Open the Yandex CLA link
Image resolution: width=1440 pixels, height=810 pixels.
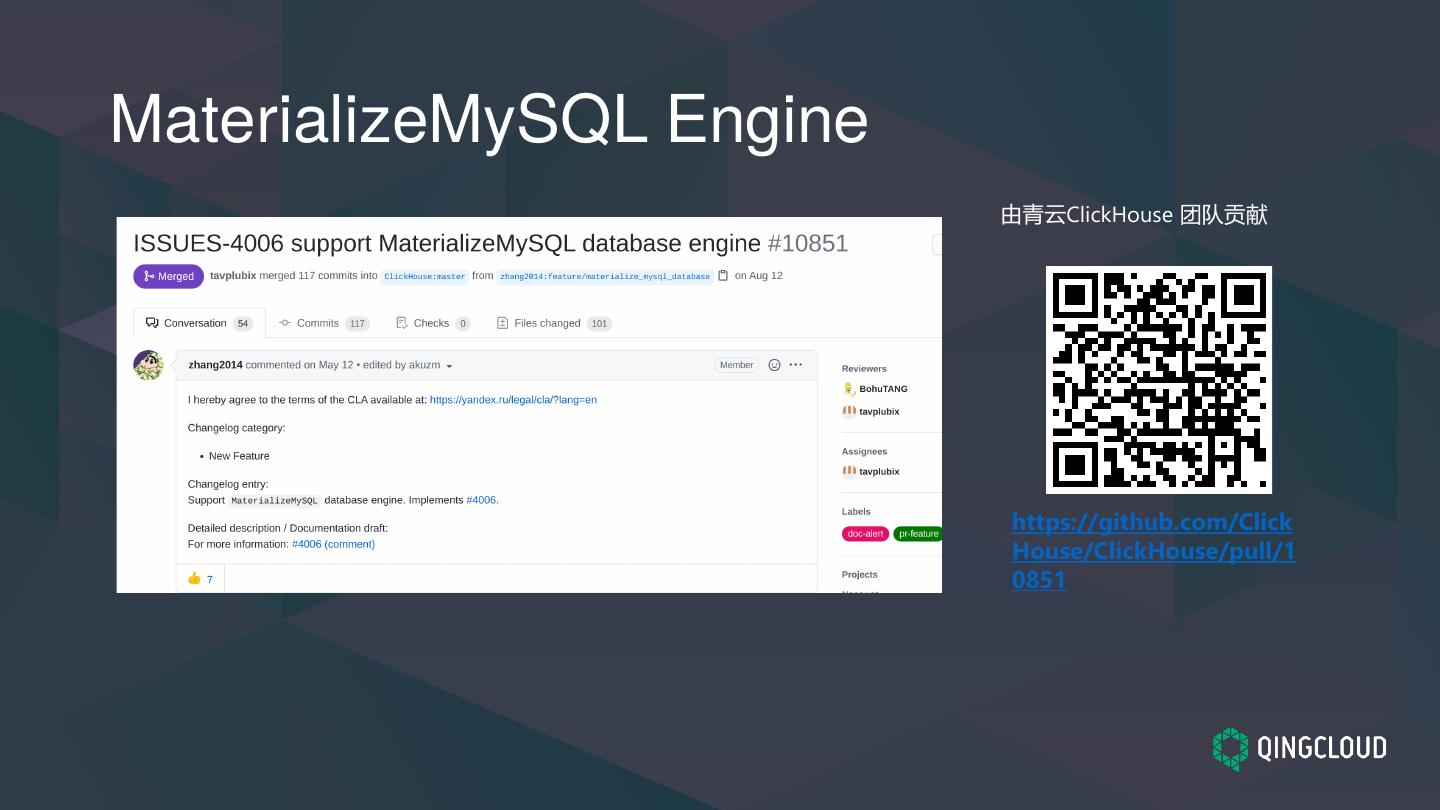(x=513, y=400)
